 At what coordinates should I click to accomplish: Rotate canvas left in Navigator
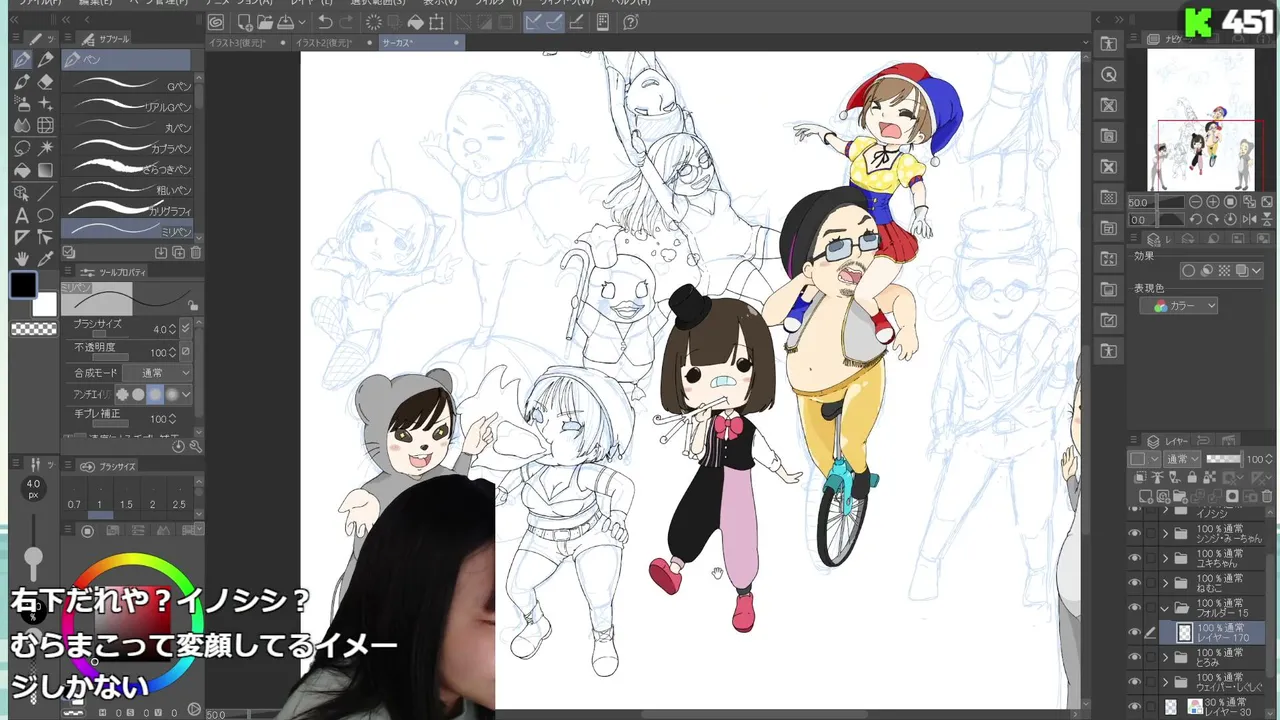click(x=1196, y=220)
